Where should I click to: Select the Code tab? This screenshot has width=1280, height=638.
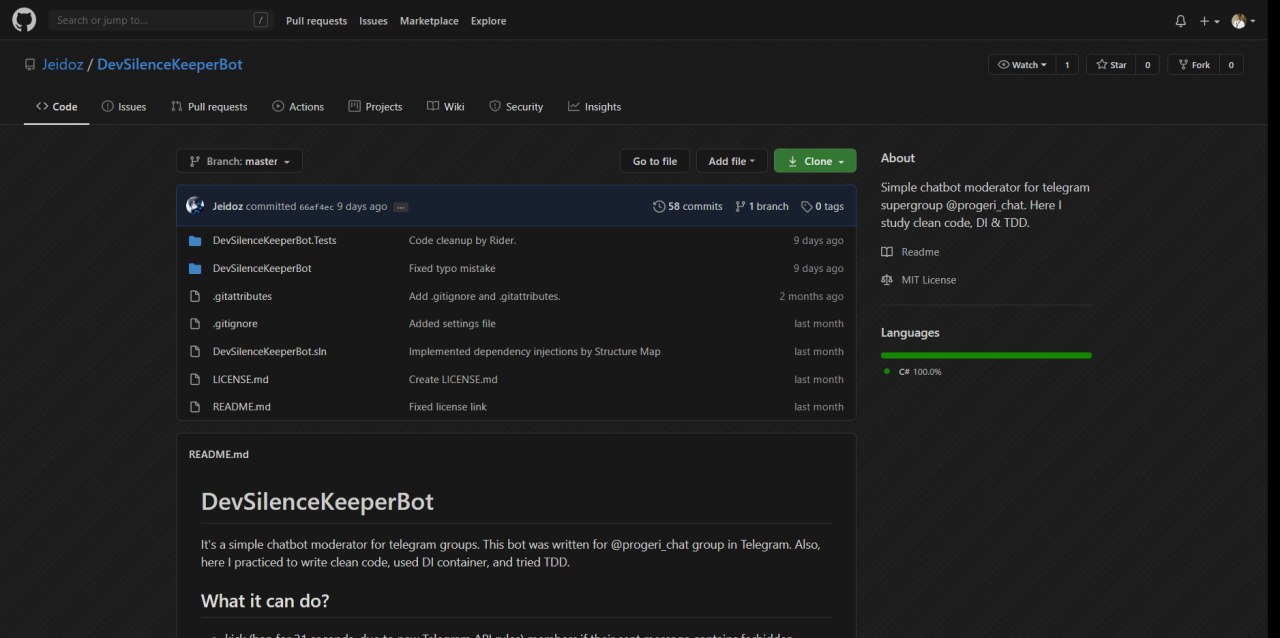pos(57,106)
